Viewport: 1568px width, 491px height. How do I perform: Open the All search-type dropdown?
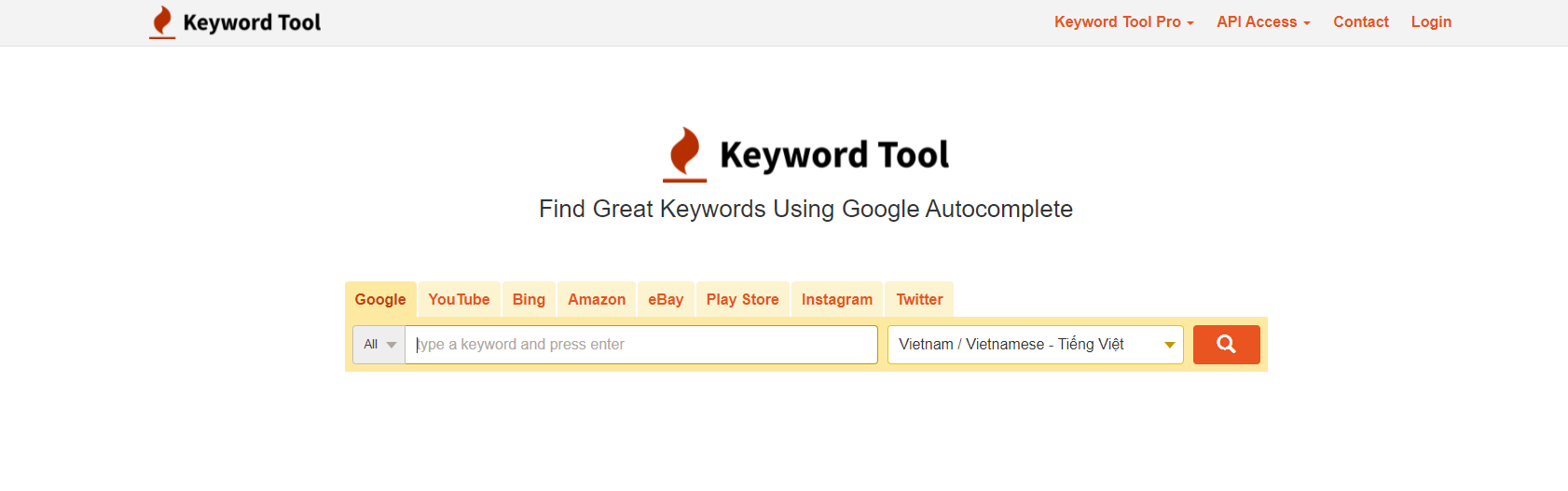pyautogui.click(x=378, y=345)
